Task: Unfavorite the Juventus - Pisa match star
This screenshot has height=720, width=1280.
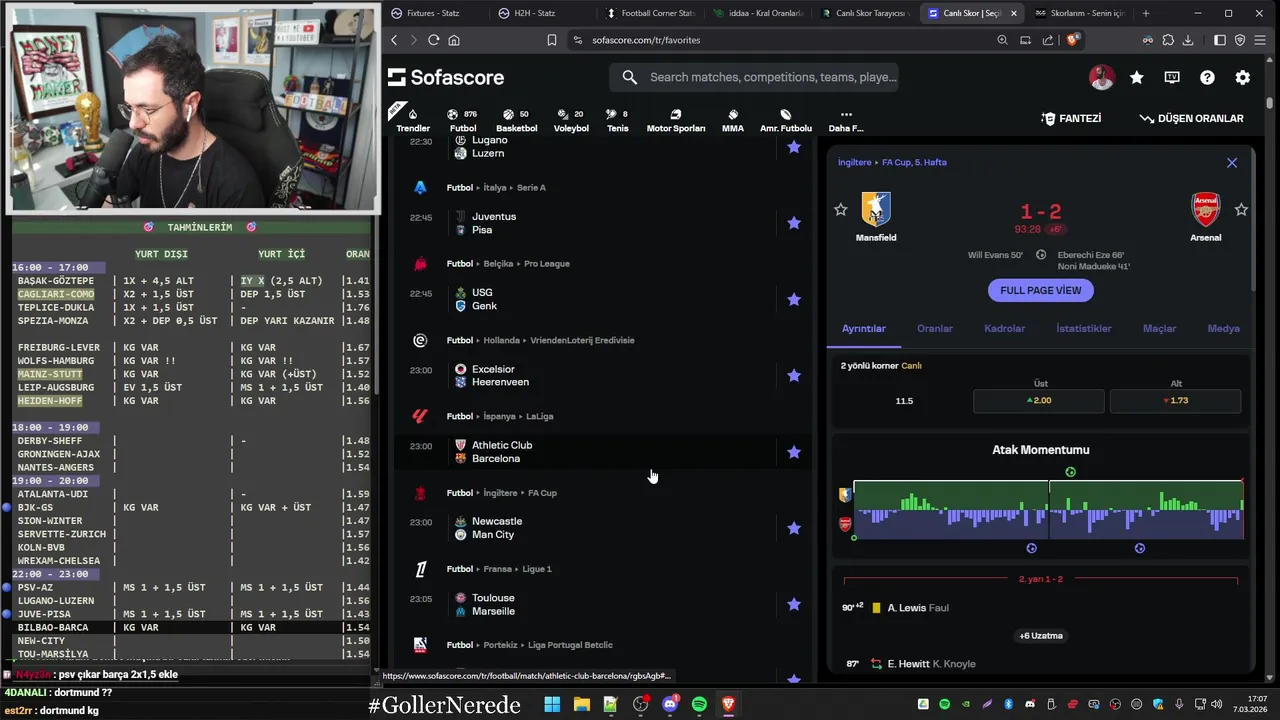Action: click(x=794, y=223)
